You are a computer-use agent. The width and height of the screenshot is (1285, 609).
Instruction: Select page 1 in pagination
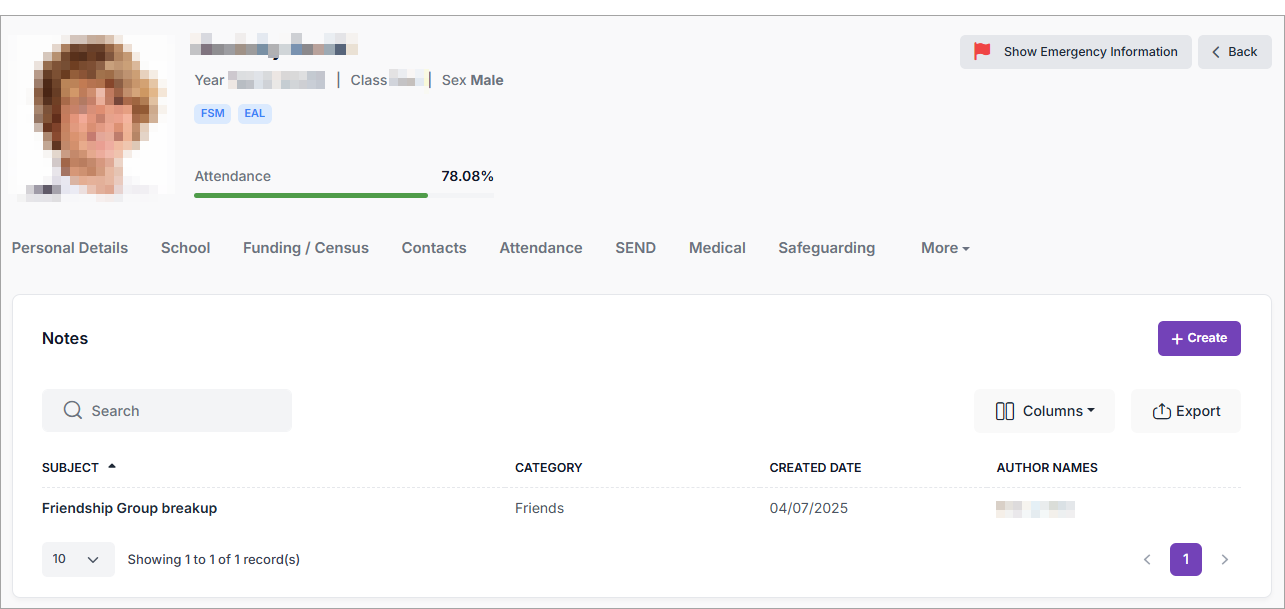(x=1185, y=560)
